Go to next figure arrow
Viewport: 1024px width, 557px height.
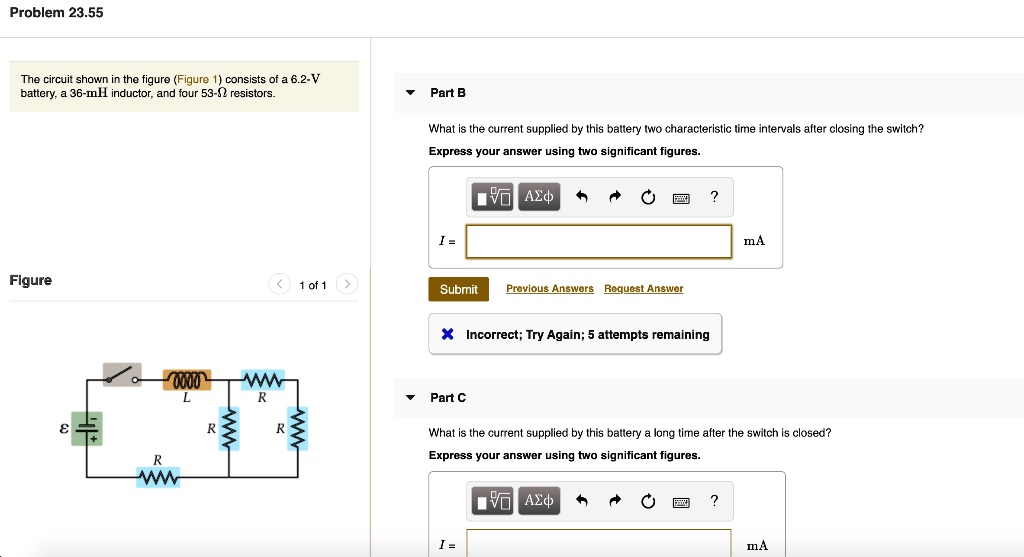[347, 284]
